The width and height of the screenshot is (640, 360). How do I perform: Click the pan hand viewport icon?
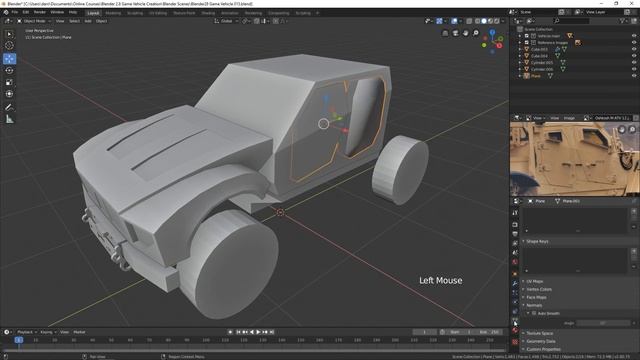pos(465,33)
